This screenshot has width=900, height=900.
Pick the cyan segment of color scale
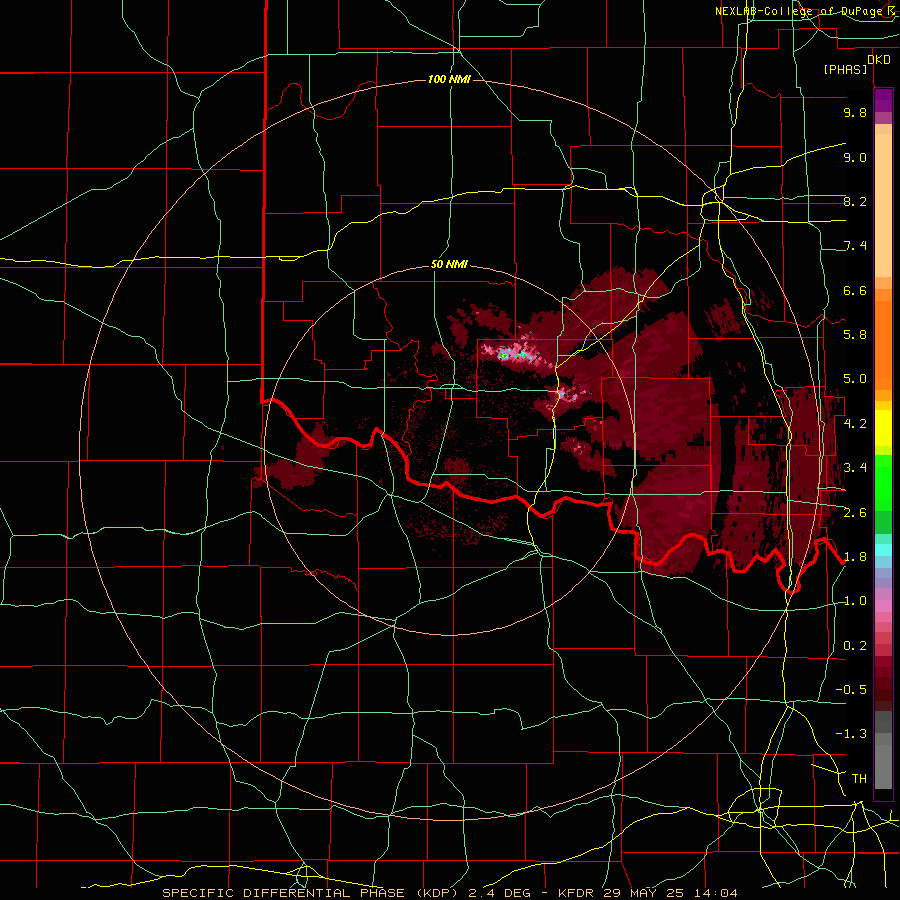[x=883, y=549]
